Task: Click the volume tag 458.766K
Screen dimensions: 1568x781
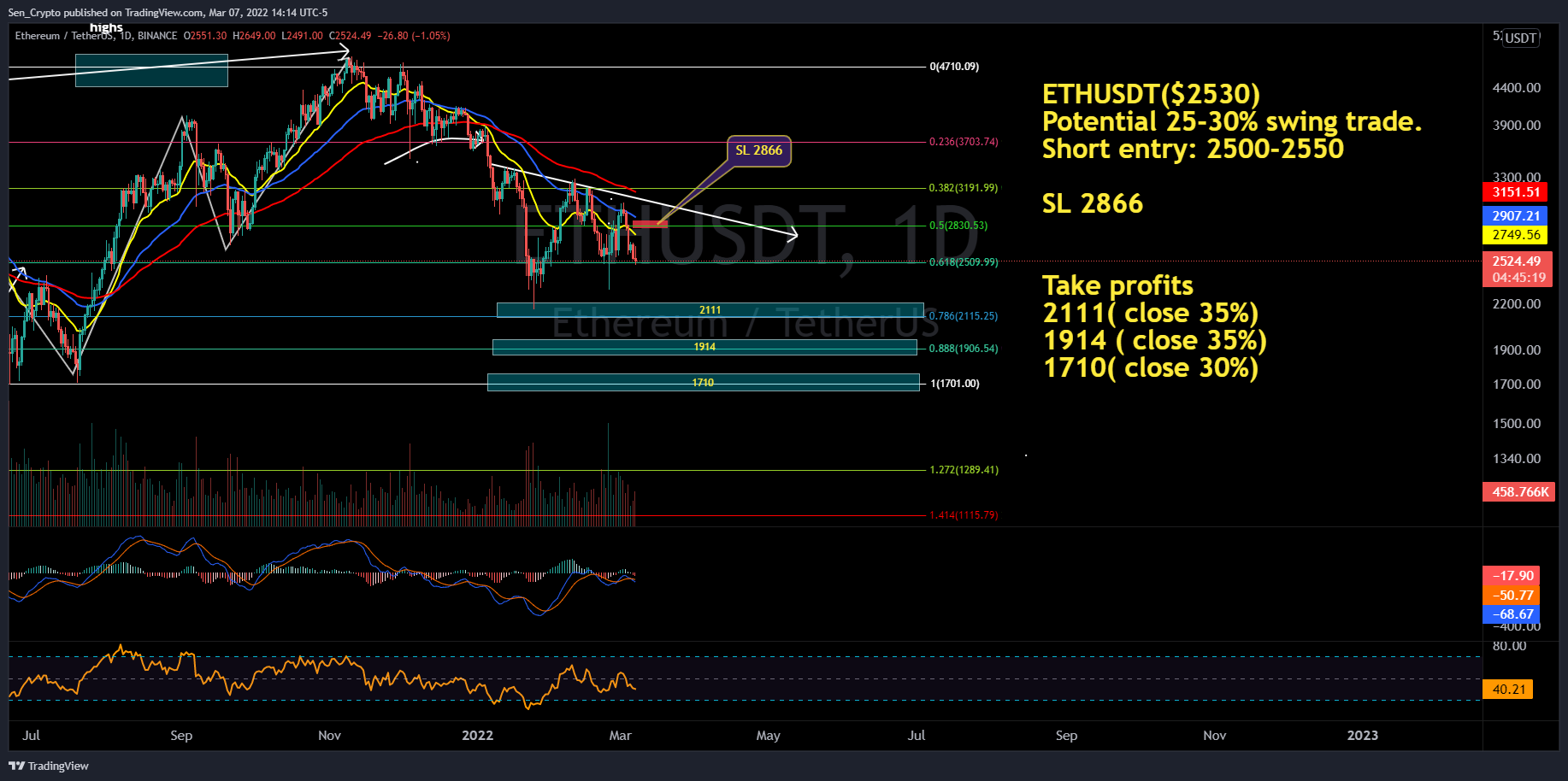Action: coord(1518,492)
